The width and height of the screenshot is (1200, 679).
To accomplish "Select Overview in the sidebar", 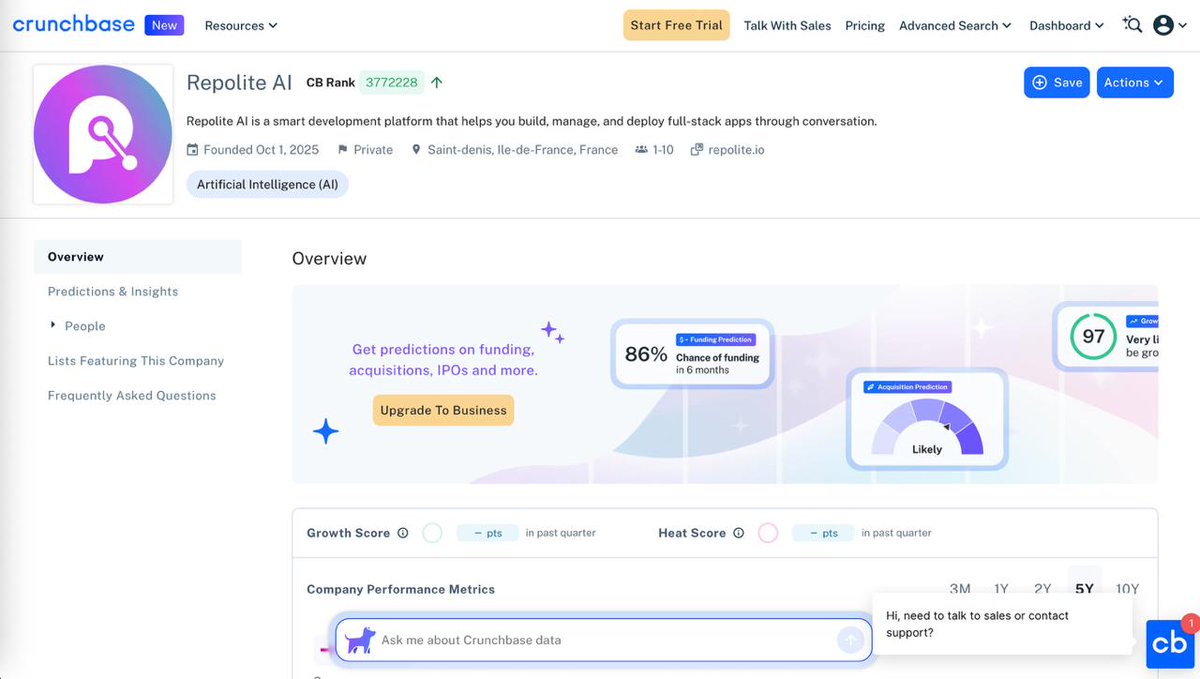I will pos(137,257).
